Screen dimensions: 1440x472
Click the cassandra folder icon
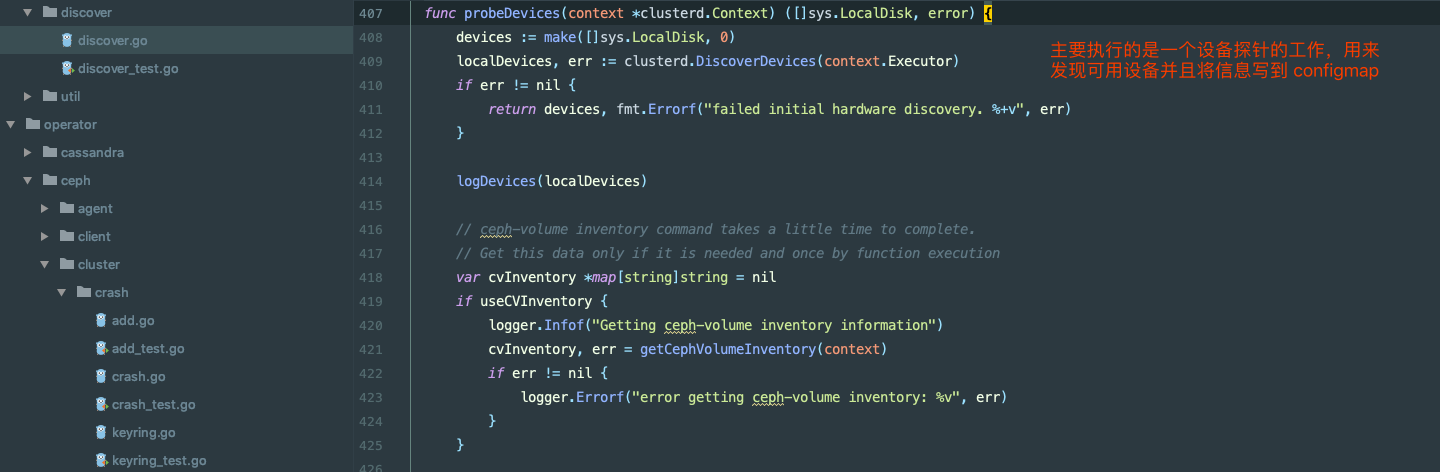[49, 153]
